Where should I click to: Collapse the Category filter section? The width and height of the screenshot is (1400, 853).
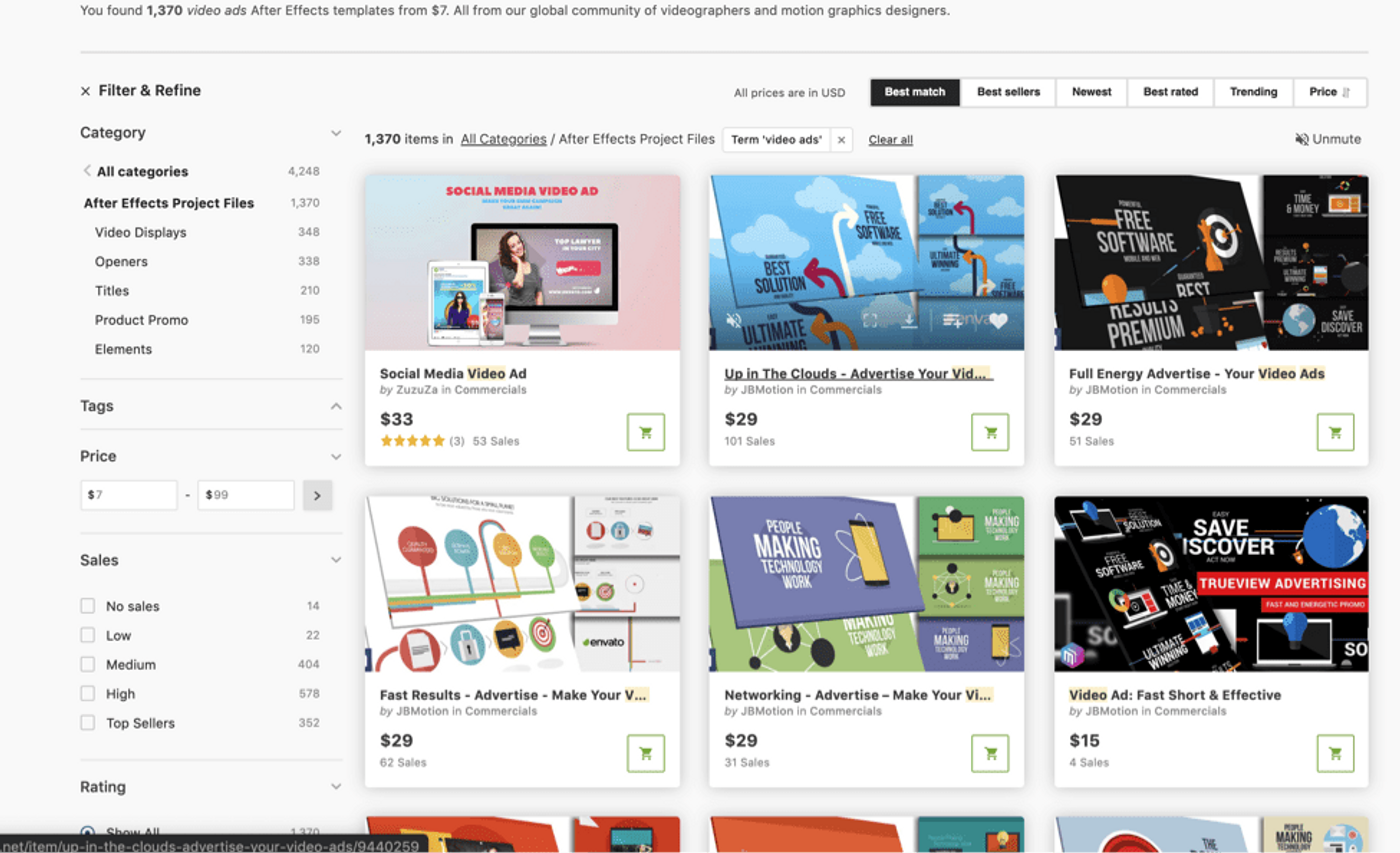[x=336, y=133]
